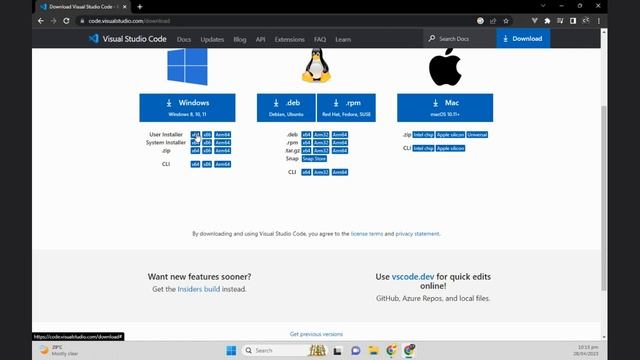This screenshot has width=640, height=360.
Task: Bookmark the page with the star icon
Action: pos(506,21)
